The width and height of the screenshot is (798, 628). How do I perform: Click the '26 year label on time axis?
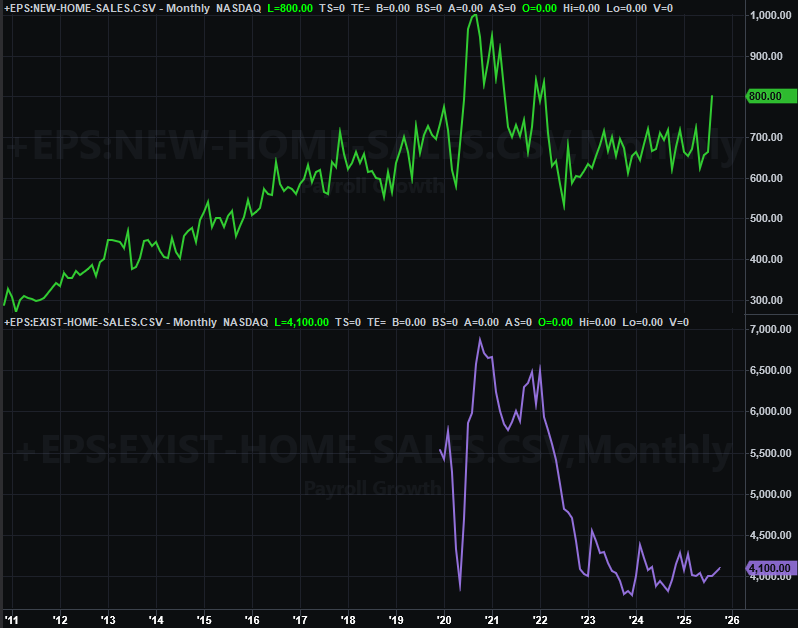[731, 617]
